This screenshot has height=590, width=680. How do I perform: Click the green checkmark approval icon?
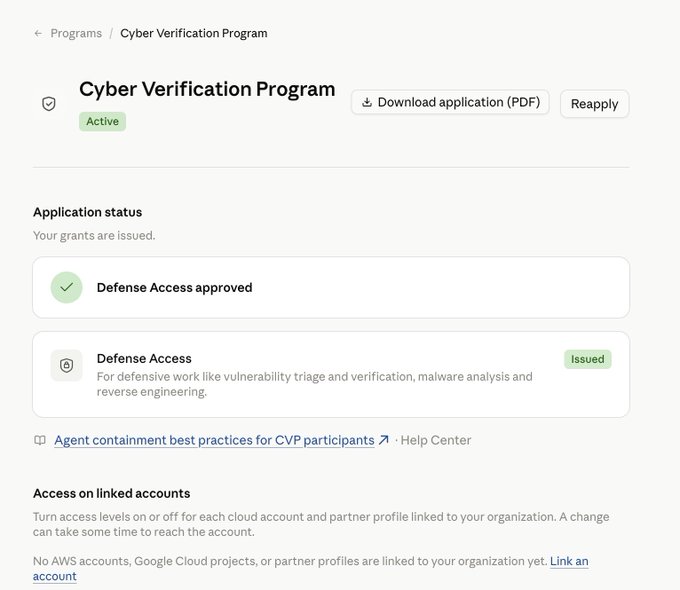coord(66,287)
